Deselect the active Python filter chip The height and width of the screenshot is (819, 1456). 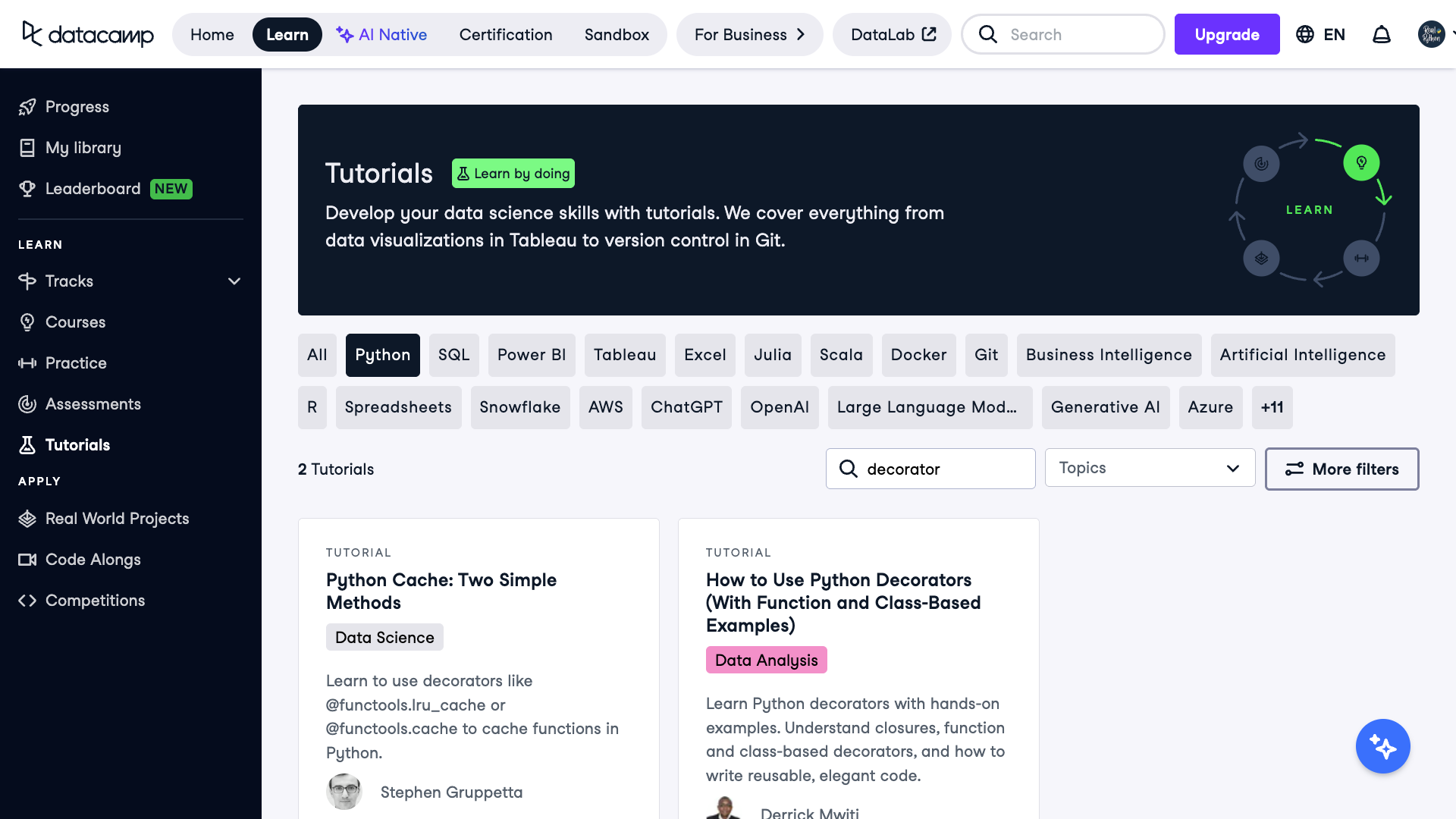click(382, 355)
